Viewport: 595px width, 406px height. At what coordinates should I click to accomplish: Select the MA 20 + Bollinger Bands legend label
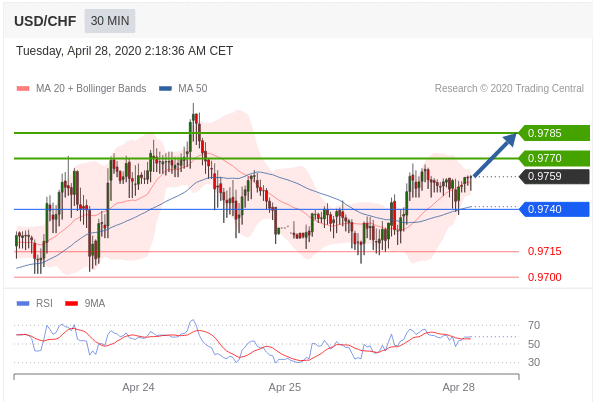click(x=91, y=88)
